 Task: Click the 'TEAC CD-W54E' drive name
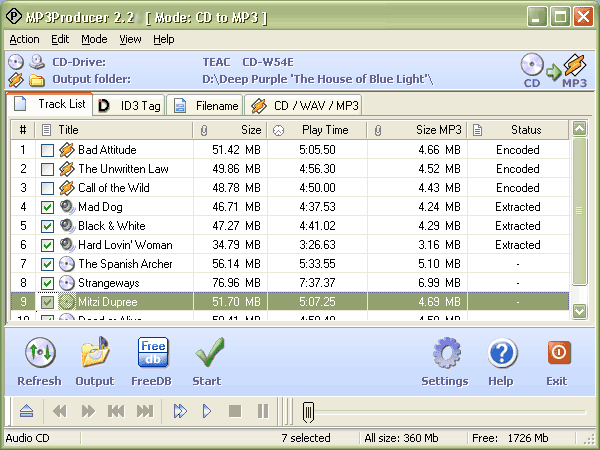tap(248, 62)
